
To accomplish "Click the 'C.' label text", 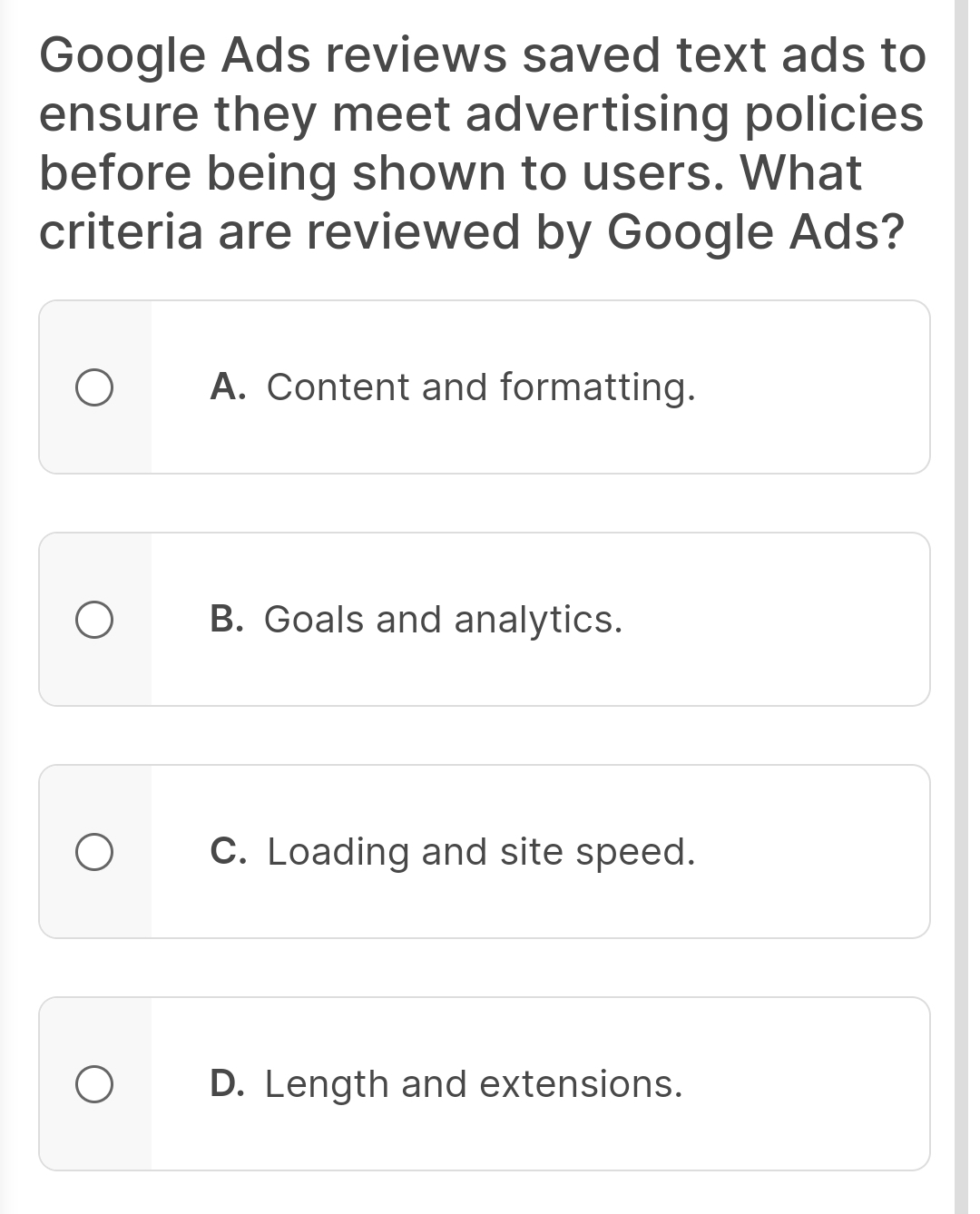I will click(x=229, y=851).
